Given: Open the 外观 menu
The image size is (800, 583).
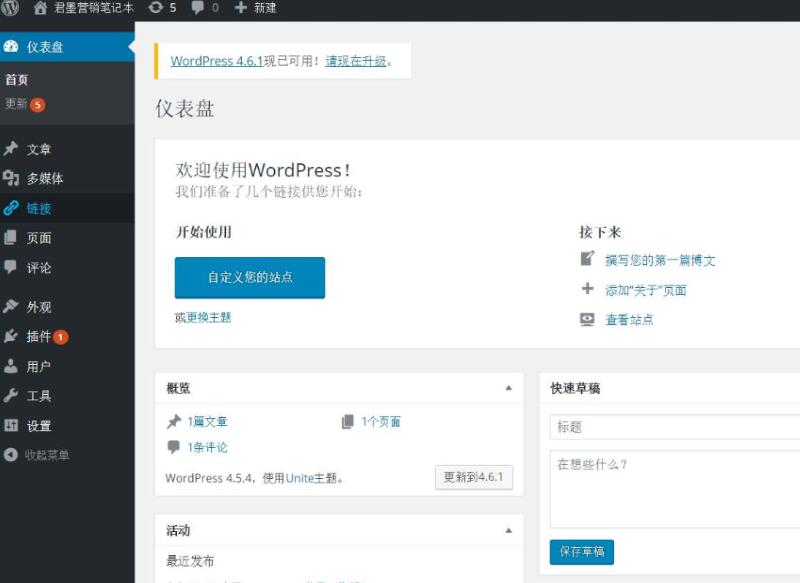Looking at the screenshot, I should pyautogui.click(x=39, y=307).
